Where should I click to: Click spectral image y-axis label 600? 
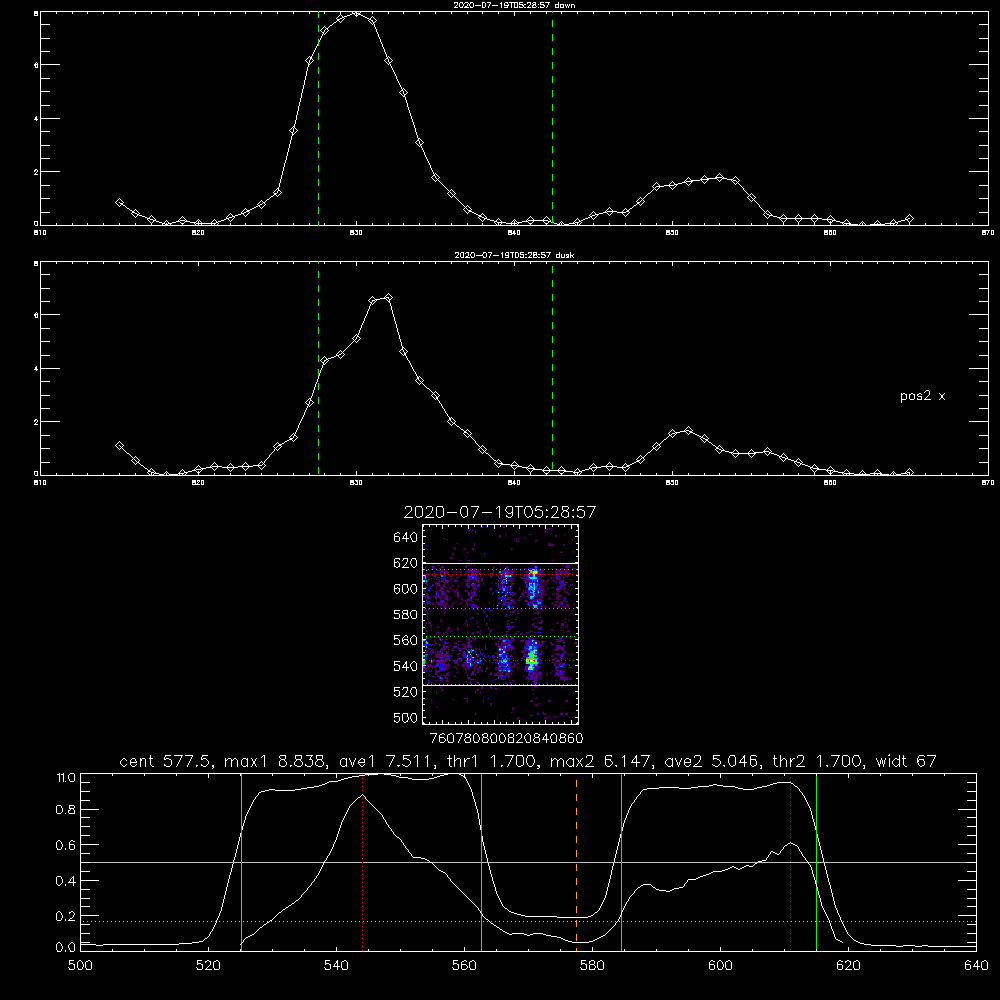click(406, 589)
